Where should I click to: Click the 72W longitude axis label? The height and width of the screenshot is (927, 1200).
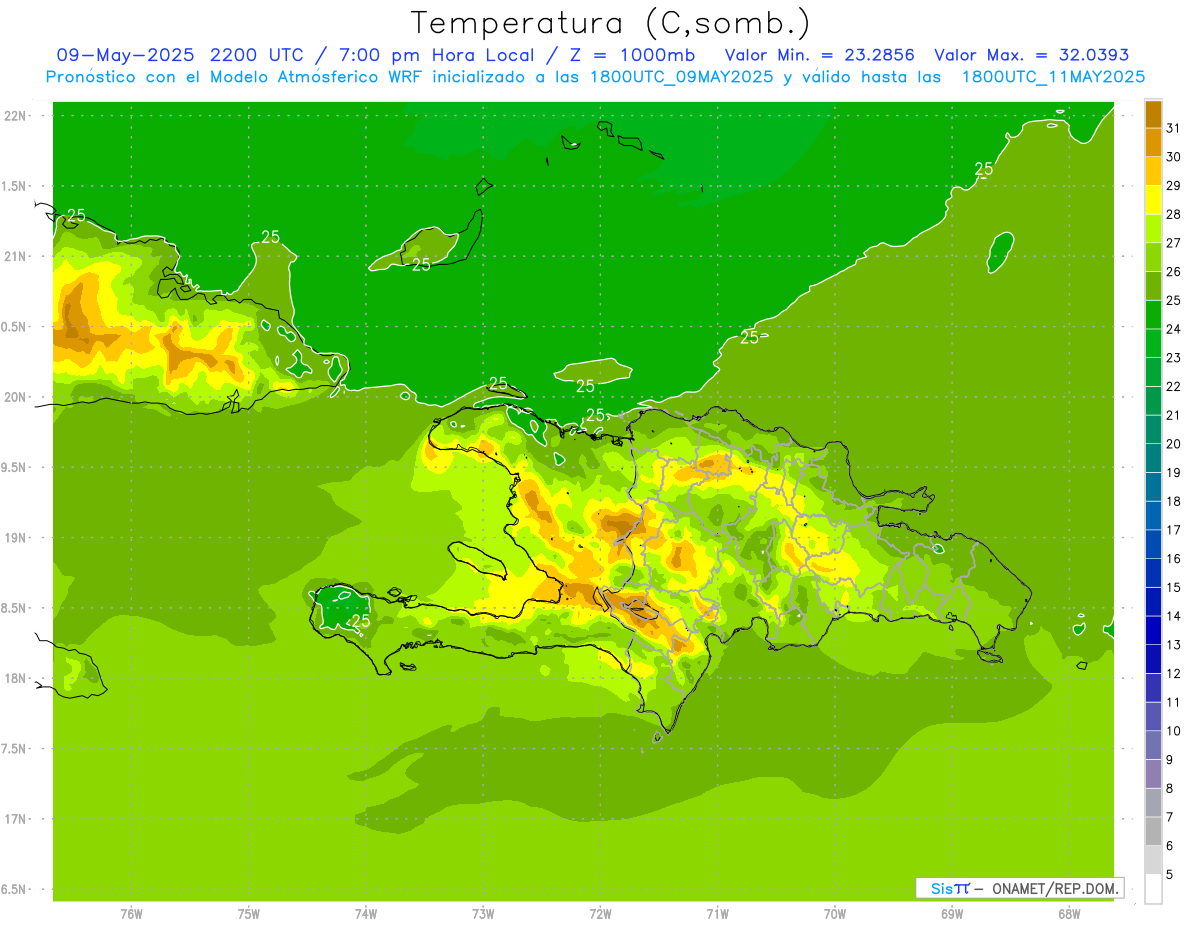[600, 914]
